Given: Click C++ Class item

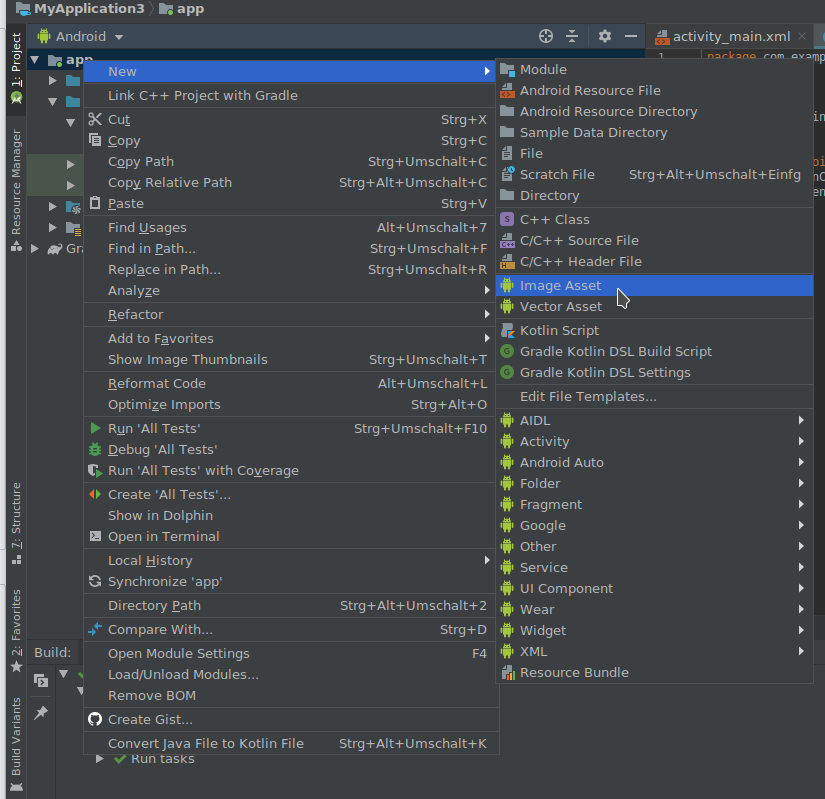Looking at the screenshot, I should pyautogui.click(x=554, y=220).
